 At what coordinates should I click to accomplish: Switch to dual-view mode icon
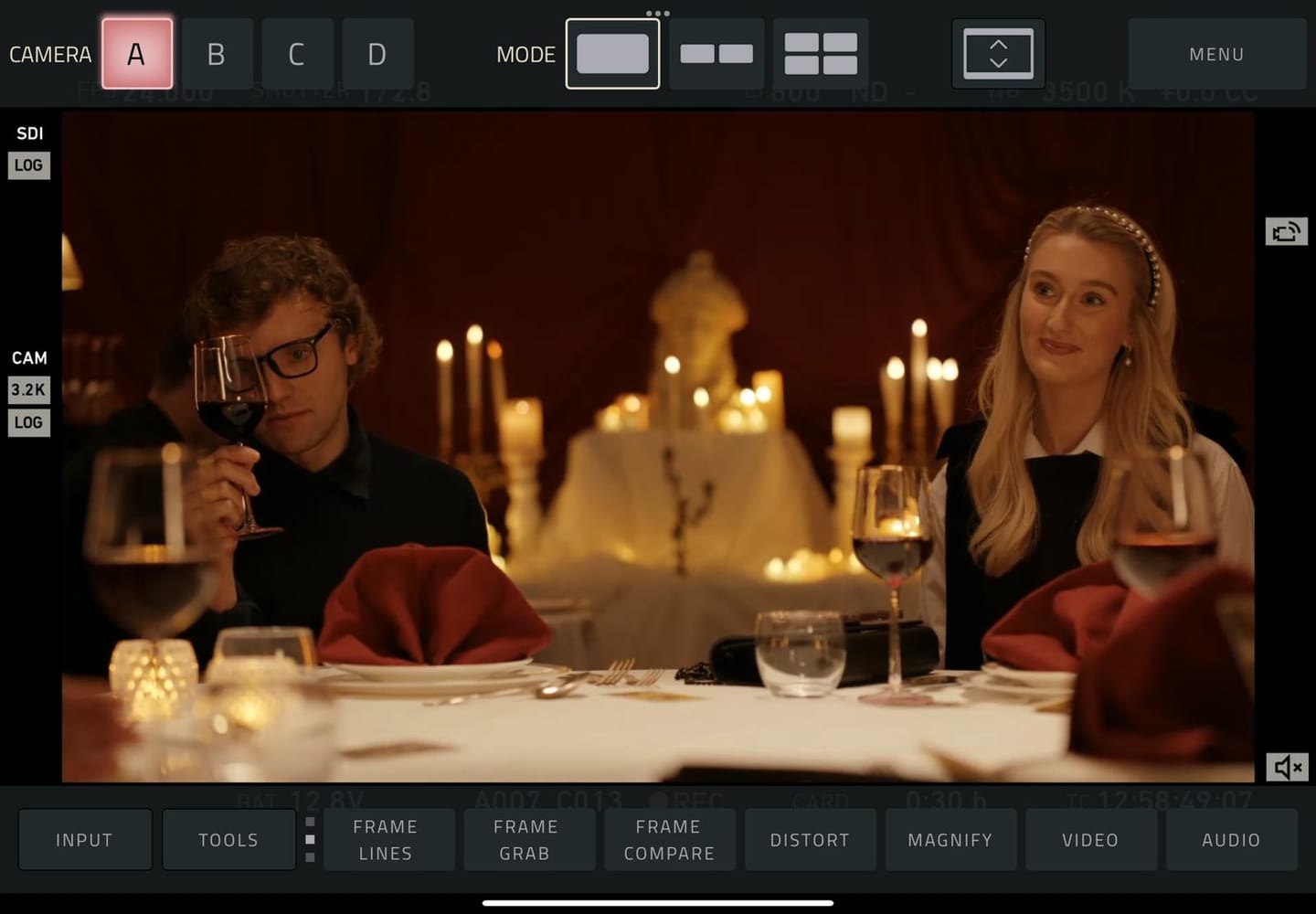tap(716, 54)
